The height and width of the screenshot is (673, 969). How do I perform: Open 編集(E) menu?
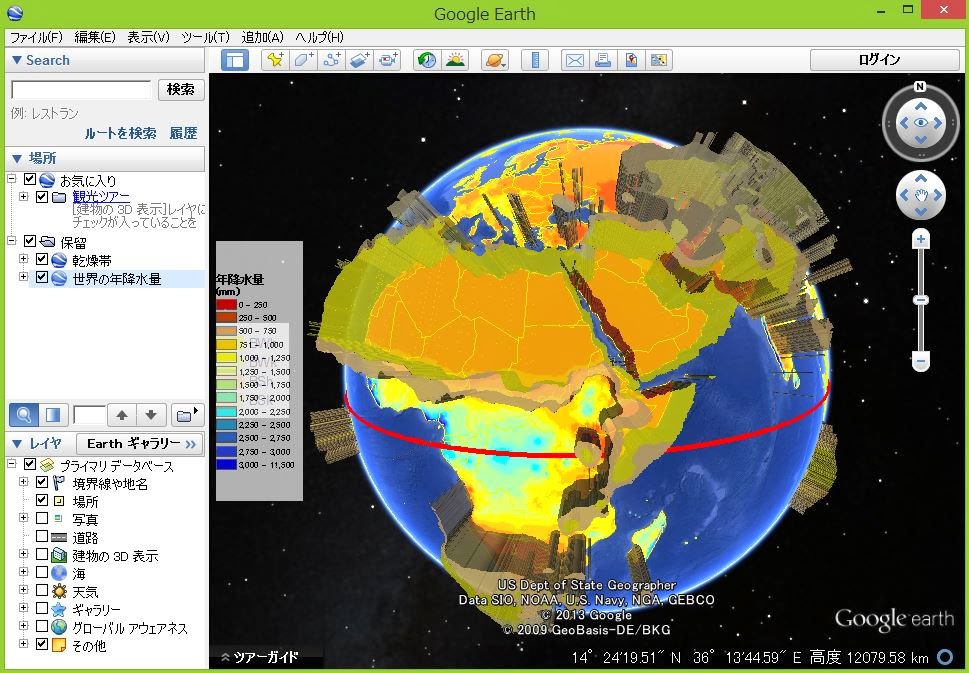95,37
